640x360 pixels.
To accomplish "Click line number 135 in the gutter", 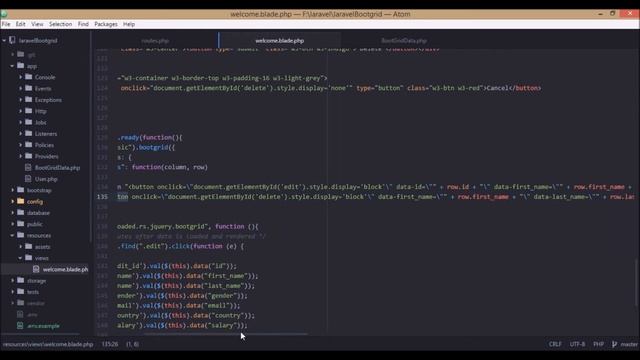I will pos(102,197).
